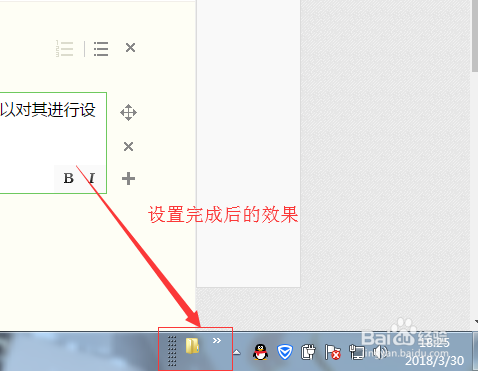
Task: Insert a bulleted list
Action: pos(101,49)
